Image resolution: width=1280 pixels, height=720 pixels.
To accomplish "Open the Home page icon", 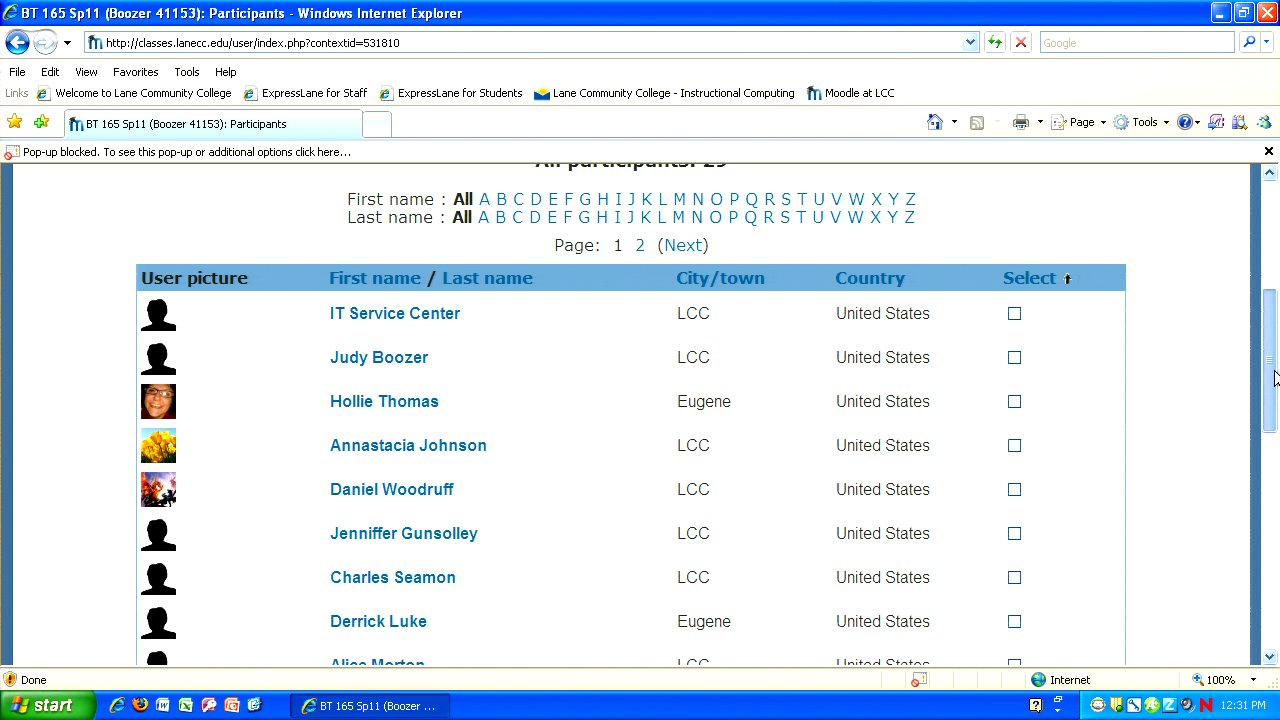I will 934,122.
